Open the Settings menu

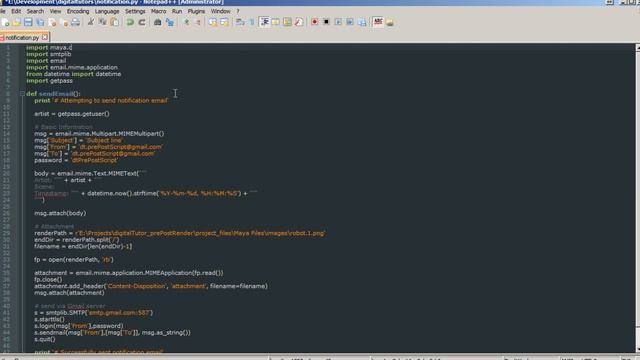pos(135,11)
